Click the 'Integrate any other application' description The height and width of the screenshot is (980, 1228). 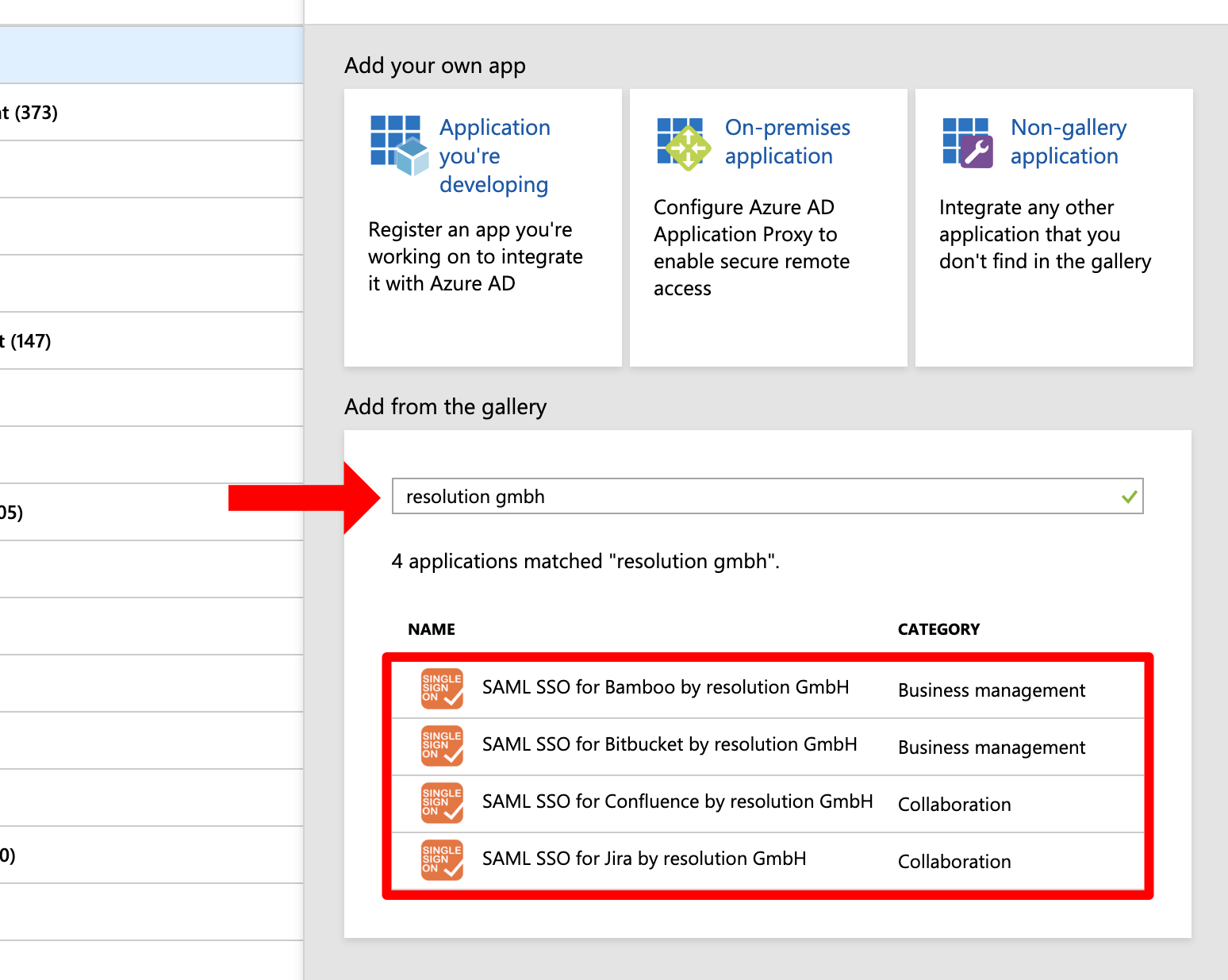pos(1045,235)
